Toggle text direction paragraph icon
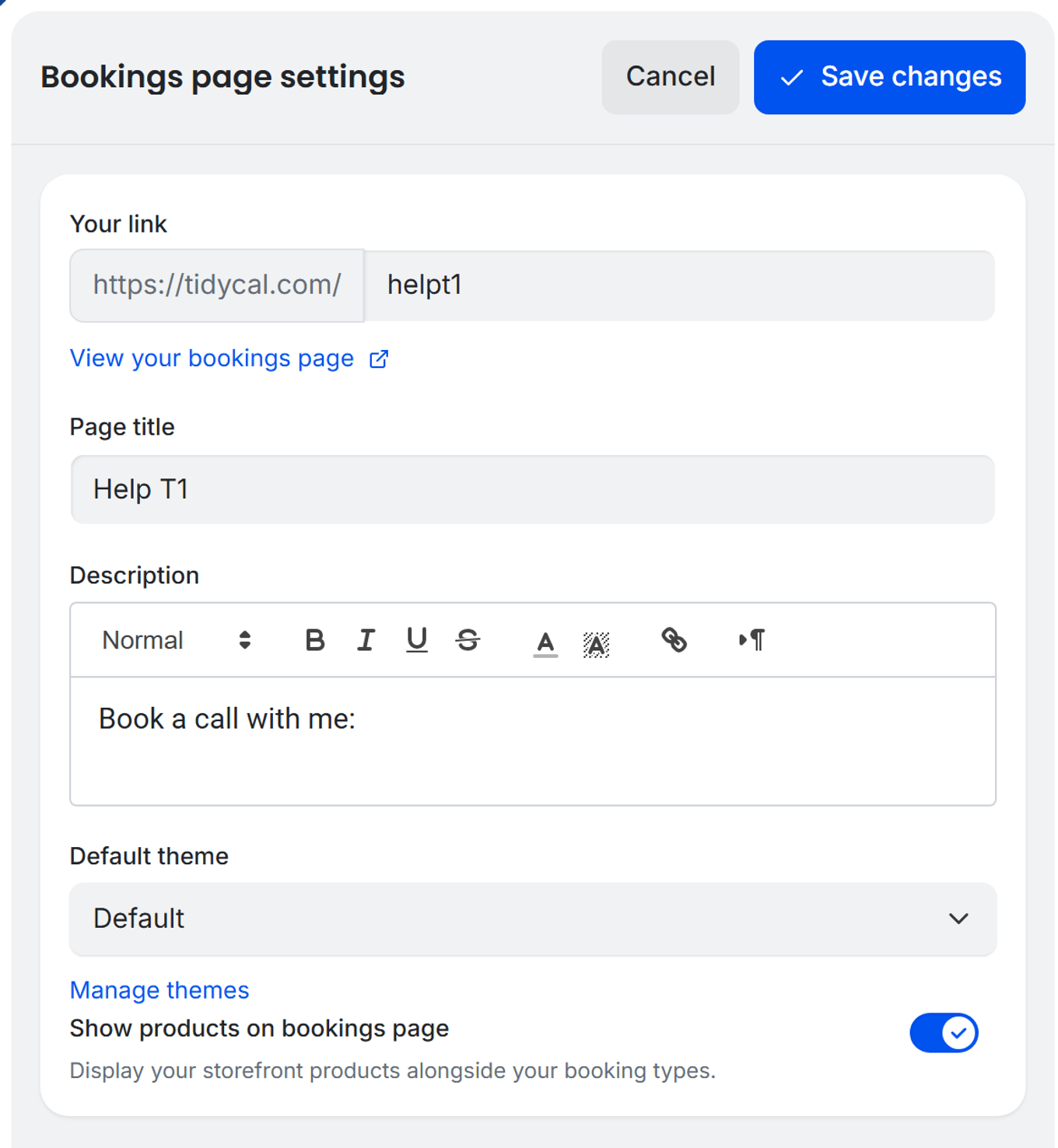 pyautogui.click(x=751, y=640)
